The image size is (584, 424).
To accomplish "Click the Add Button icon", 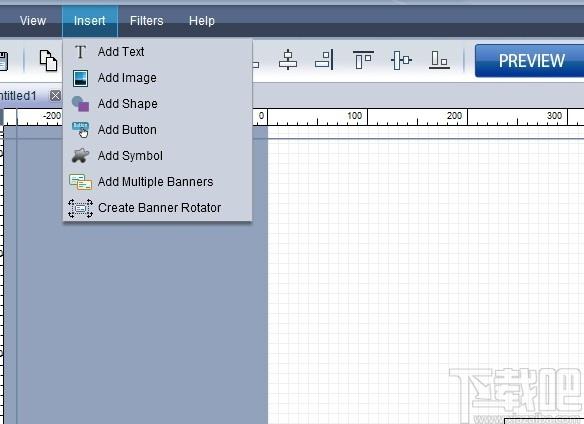I will tap(80, 130).
